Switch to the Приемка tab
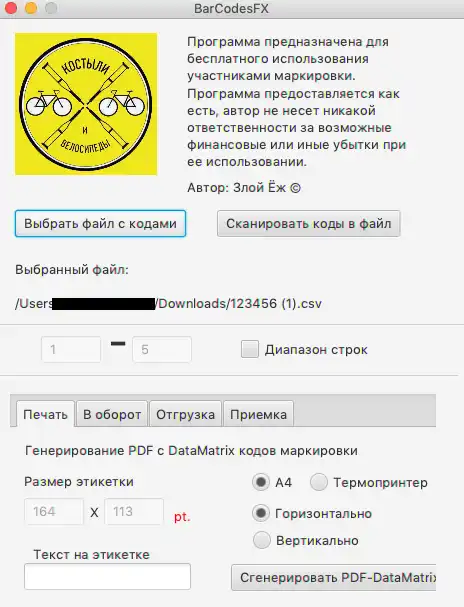 click(x=259, y=414)
